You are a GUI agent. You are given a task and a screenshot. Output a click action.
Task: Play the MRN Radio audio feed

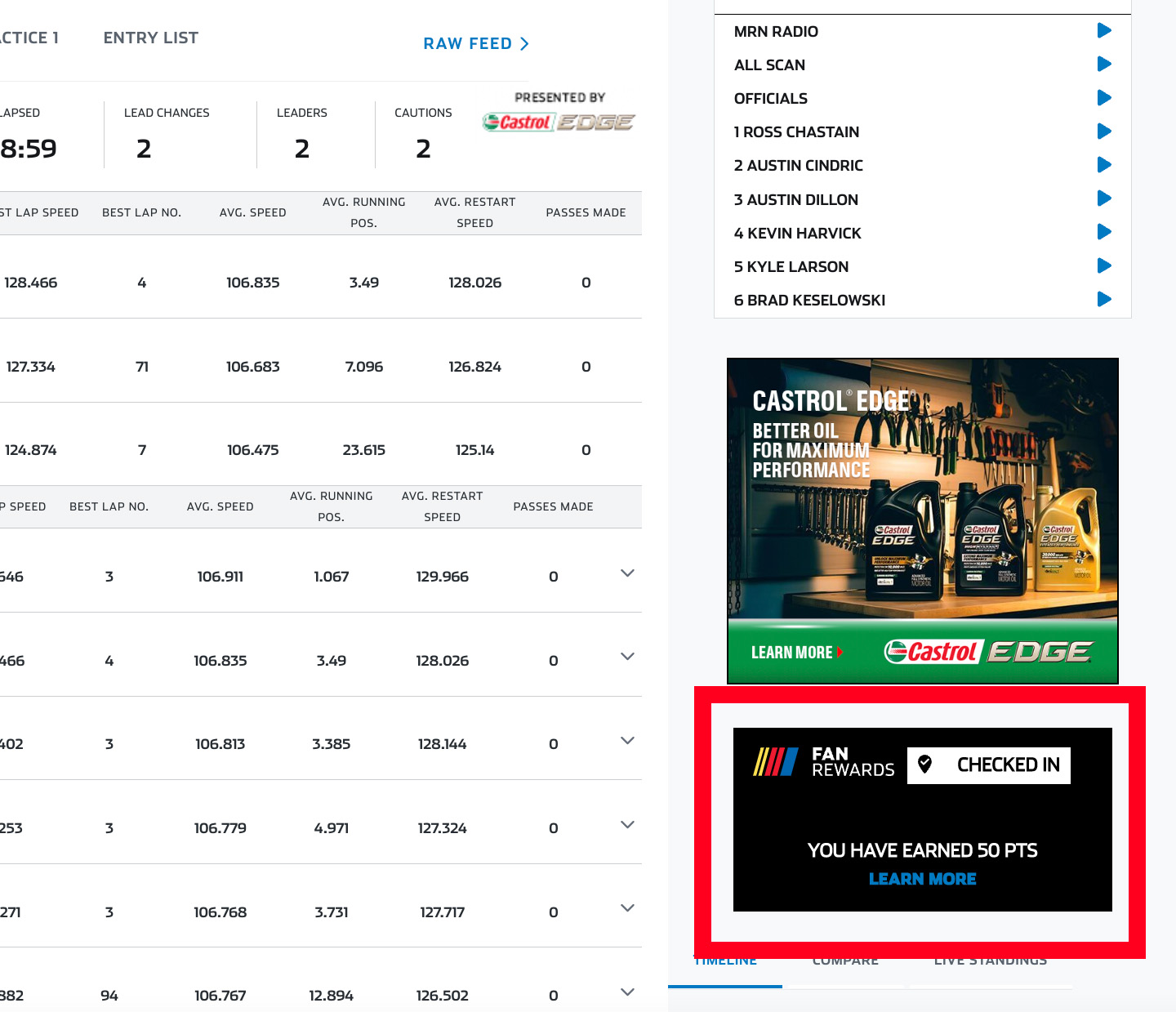[1104, 31]
